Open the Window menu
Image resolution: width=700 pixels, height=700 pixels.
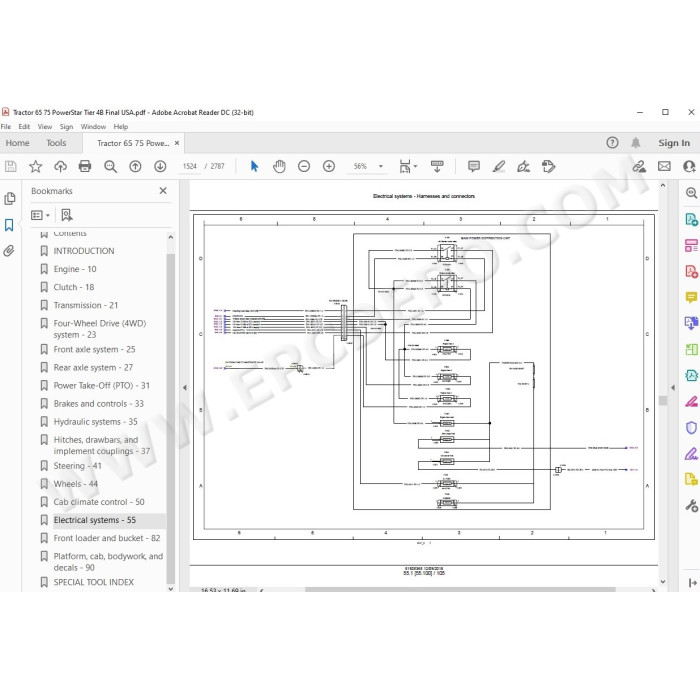[x=93, y=127]
